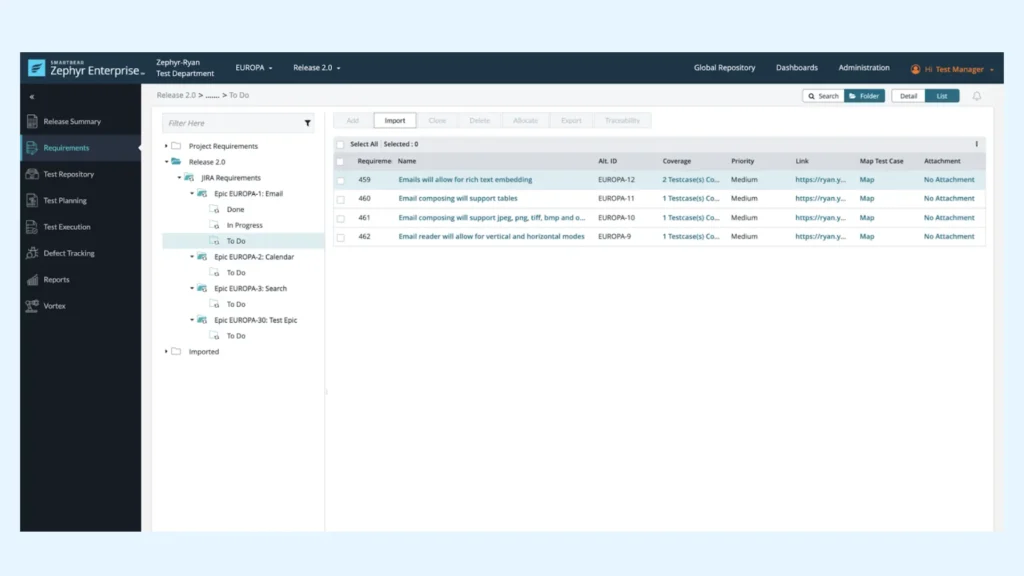Screen dimensions: 1024x576
Task: Click the Import button
Action: [394, 121]
